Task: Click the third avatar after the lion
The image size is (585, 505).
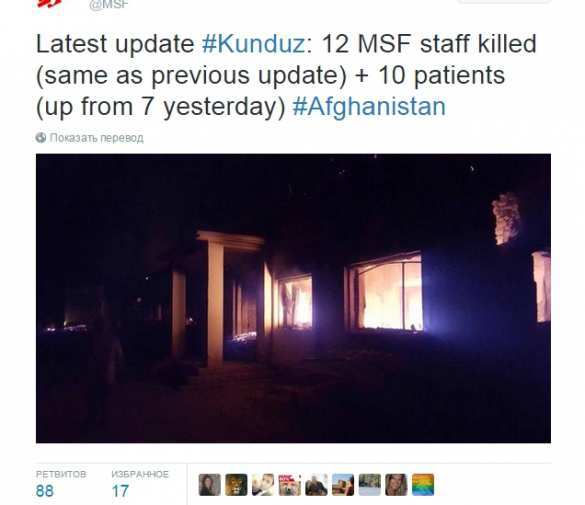Action: pos(316,485)
